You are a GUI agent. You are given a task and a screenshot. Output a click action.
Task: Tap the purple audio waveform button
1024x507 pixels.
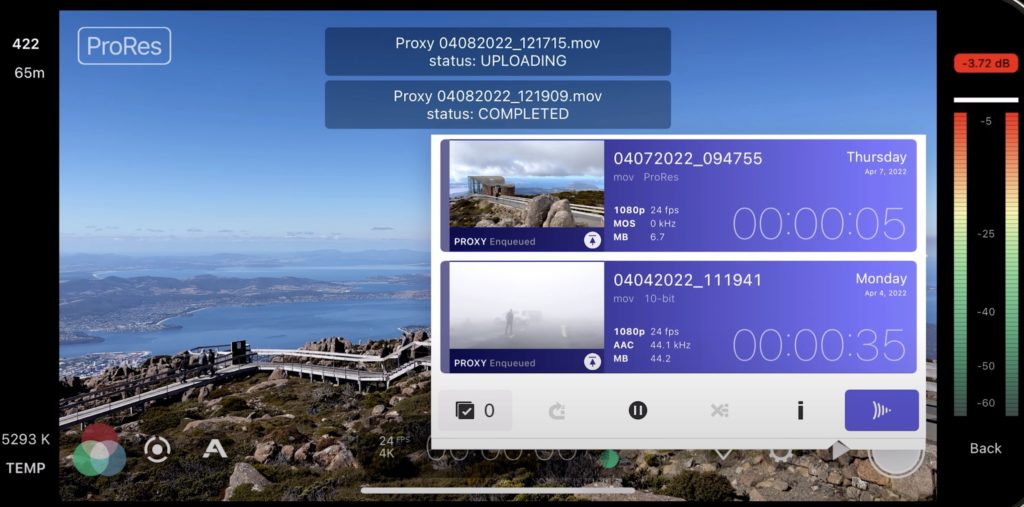(881, 411)
